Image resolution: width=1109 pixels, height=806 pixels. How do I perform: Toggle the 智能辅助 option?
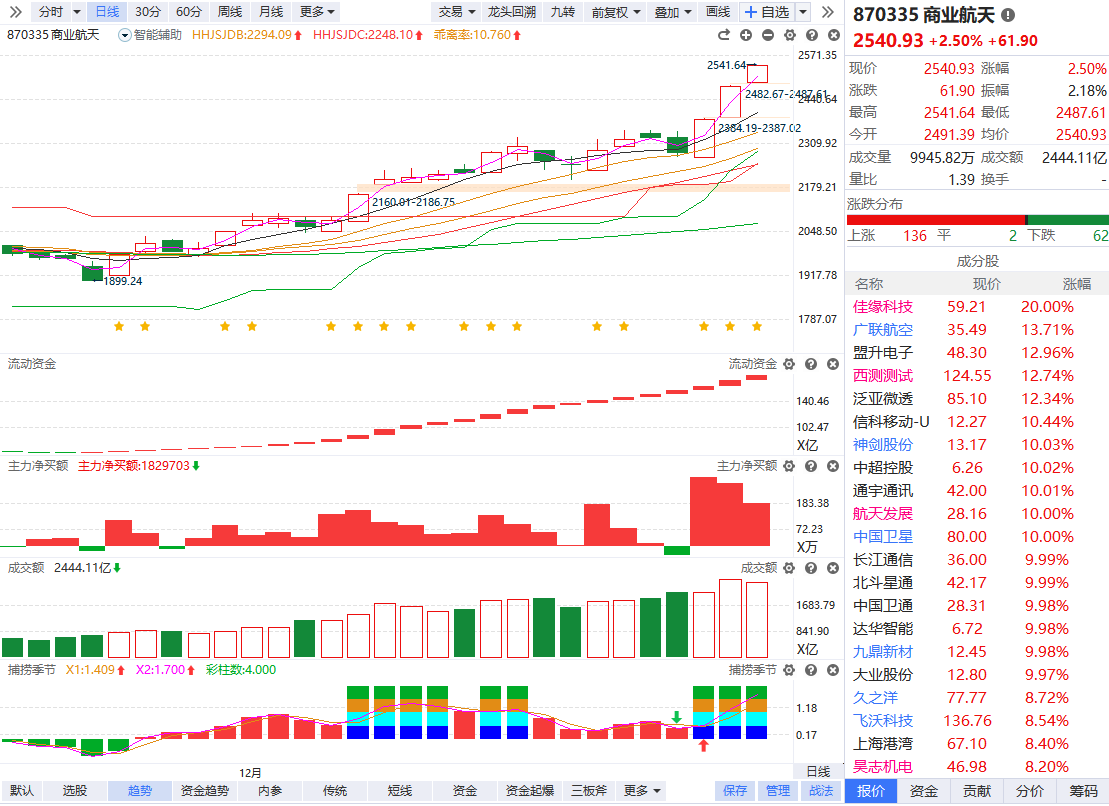click(151, 34)
